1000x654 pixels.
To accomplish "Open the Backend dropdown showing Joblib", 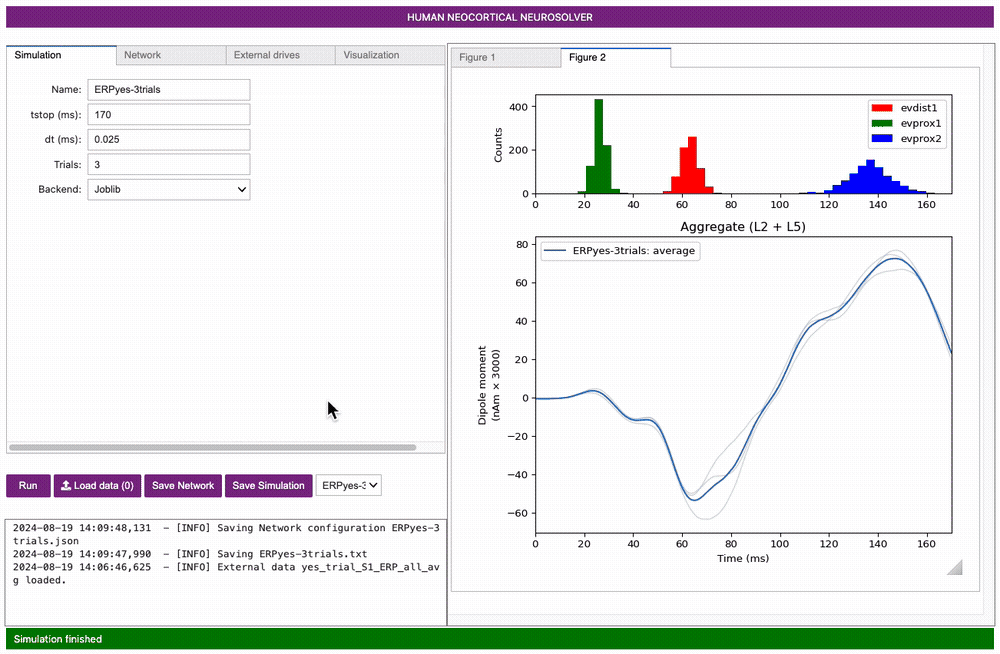I will pyautogui.click(x=168, y=189).
